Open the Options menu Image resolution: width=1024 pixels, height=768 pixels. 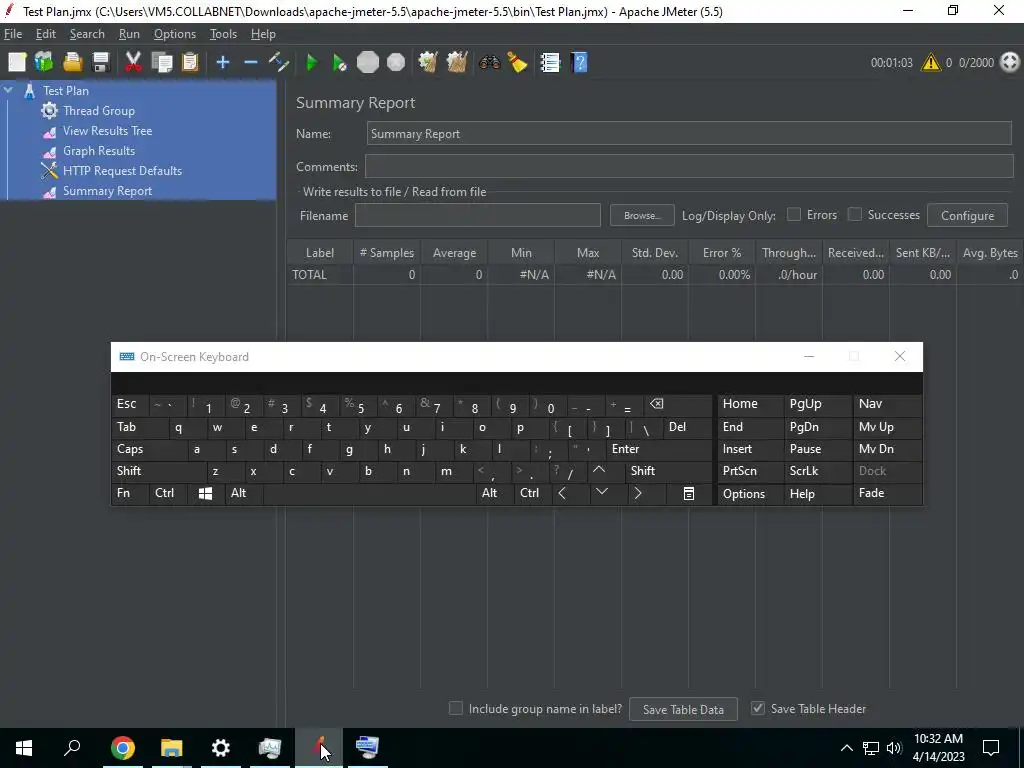tap(174, 34)
